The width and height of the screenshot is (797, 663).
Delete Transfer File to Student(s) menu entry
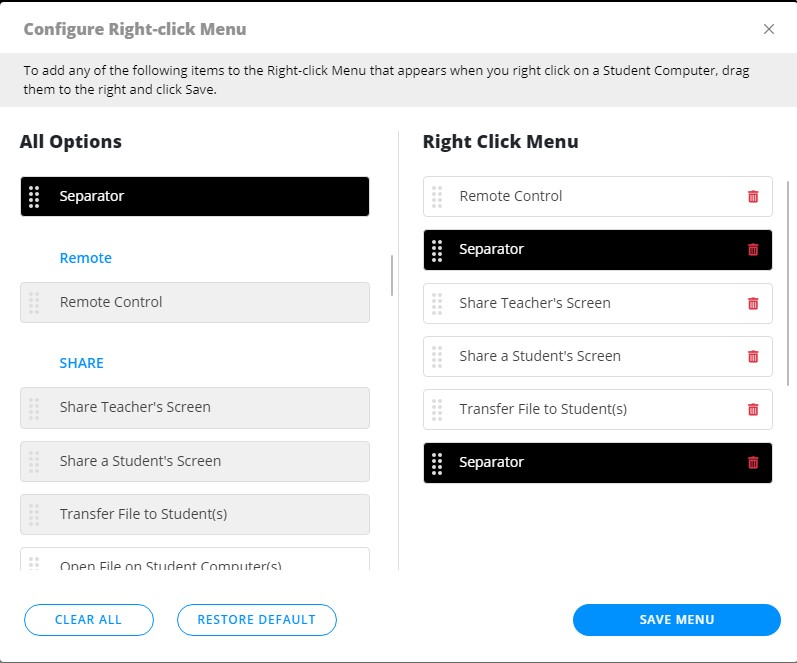753,409
